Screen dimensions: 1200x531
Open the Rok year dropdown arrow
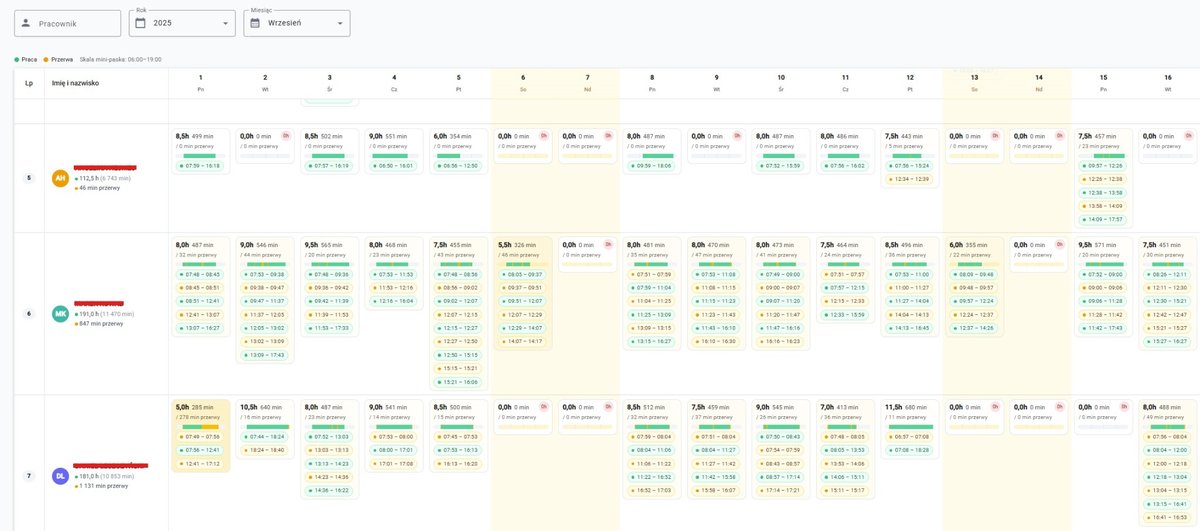click(x=225, y=23)
